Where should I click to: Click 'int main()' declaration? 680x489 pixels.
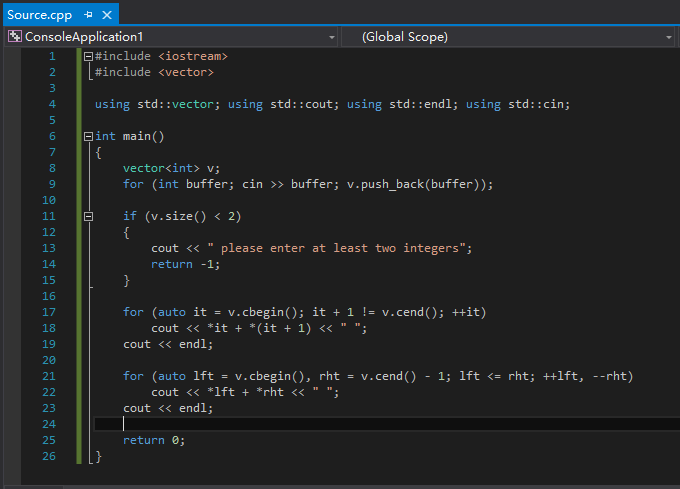(x=130, y=137)
